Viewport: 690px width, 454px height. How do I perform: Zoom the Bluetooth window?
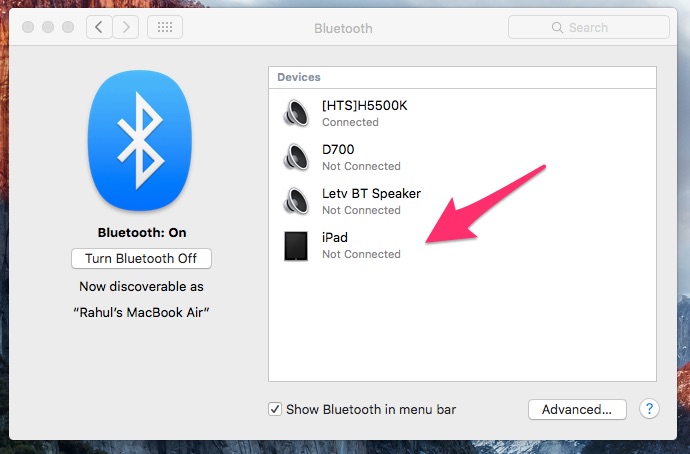coord(68,27)
